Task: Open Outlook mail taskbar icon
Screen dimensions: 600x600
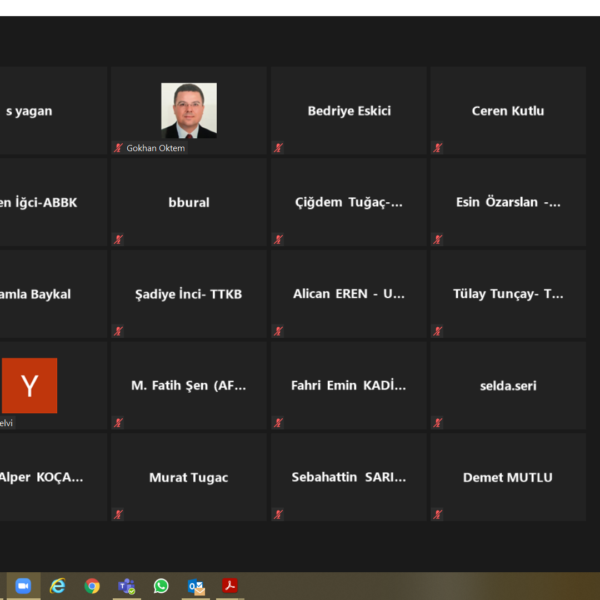Action: point(196,586)
